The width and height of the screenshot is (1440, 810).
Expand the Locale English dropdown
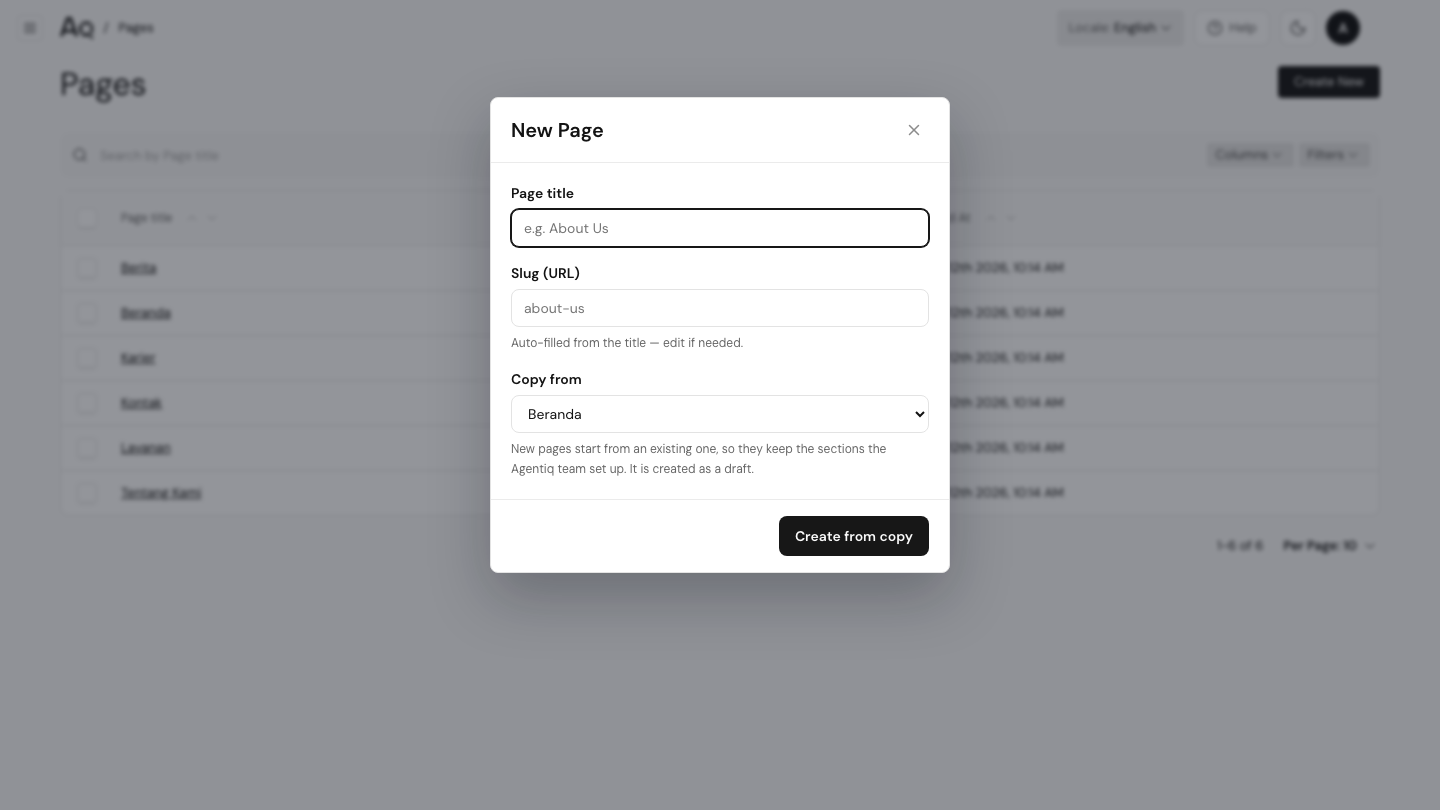pos(1120,28)
